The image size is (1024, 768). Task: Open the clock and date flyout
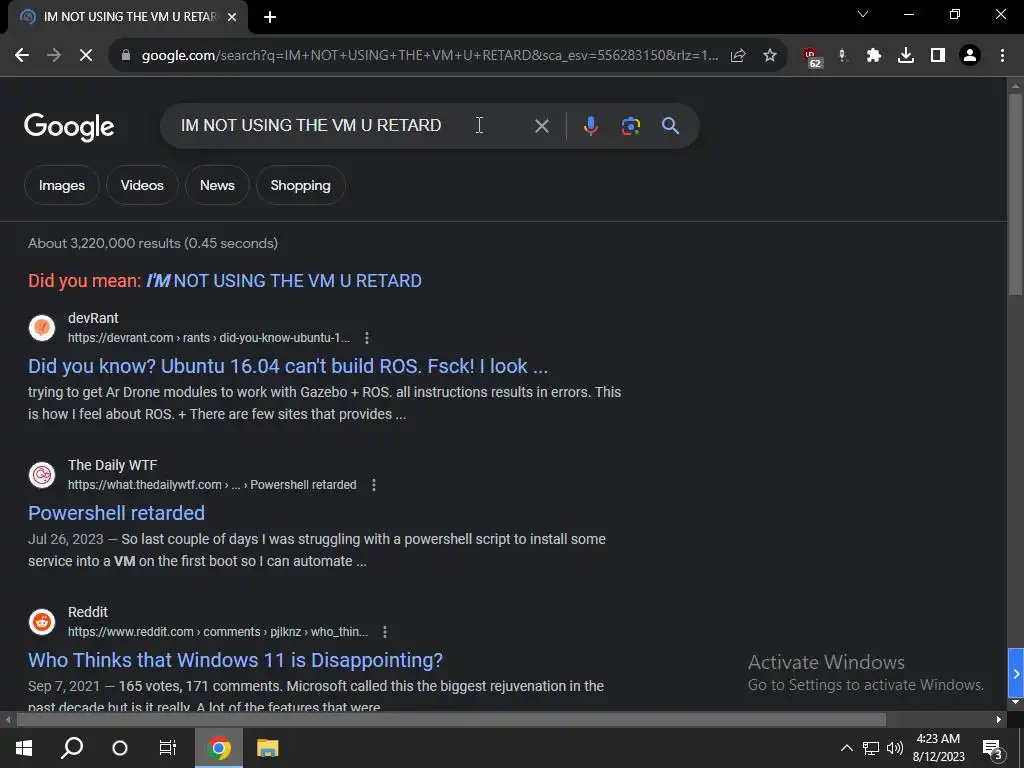coord(938,748)
